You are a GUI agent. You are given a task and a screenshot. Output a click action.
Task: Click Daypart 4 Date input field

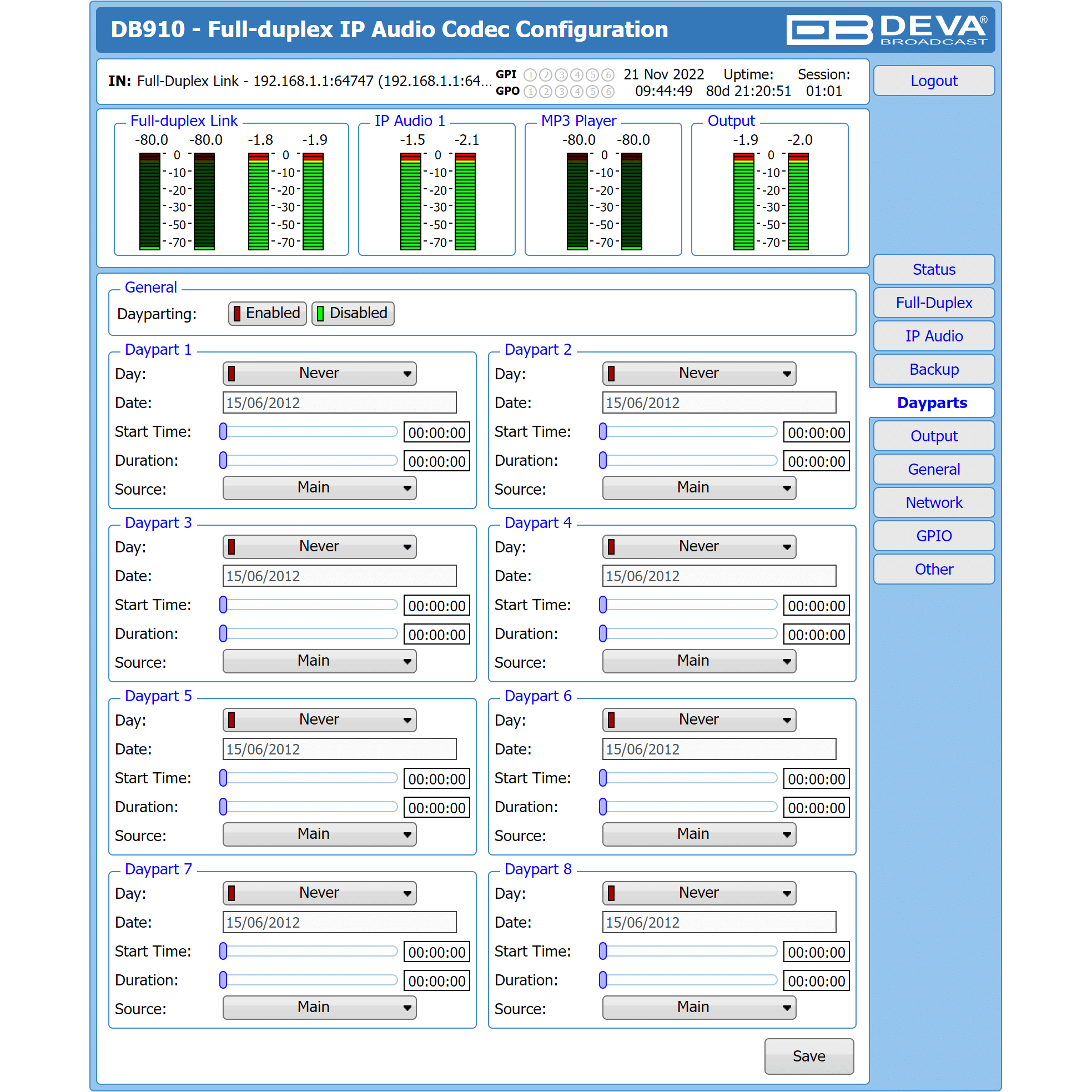click(719, 576)
